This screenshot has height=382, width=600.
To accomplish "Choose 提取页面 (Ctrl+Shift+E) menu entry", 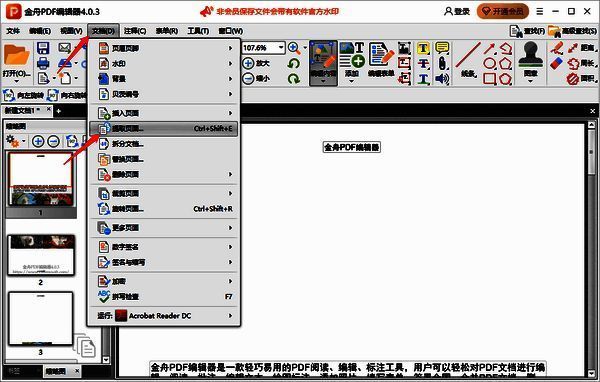I will tap(163, 129).
